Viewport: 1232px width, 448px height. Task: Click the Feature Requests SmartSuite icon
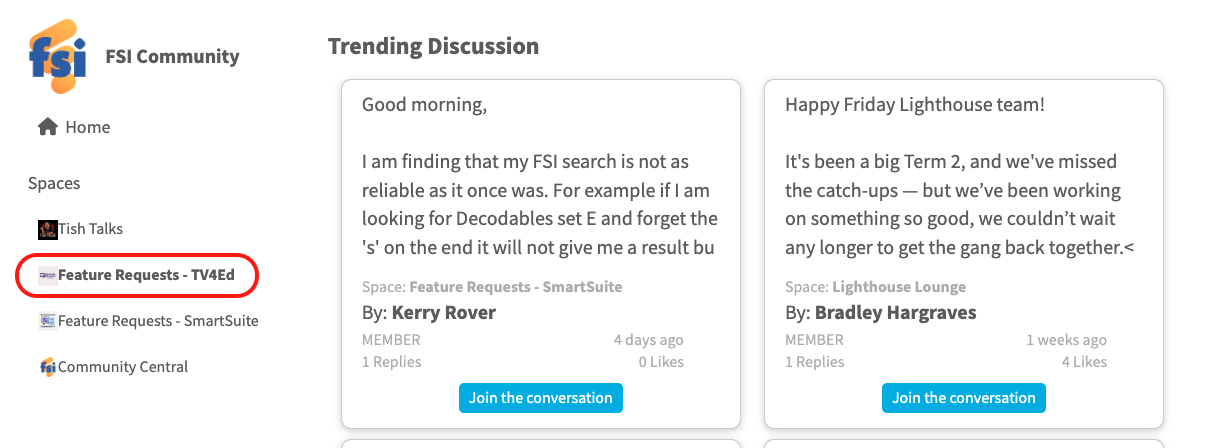click(x=47, y=321)
